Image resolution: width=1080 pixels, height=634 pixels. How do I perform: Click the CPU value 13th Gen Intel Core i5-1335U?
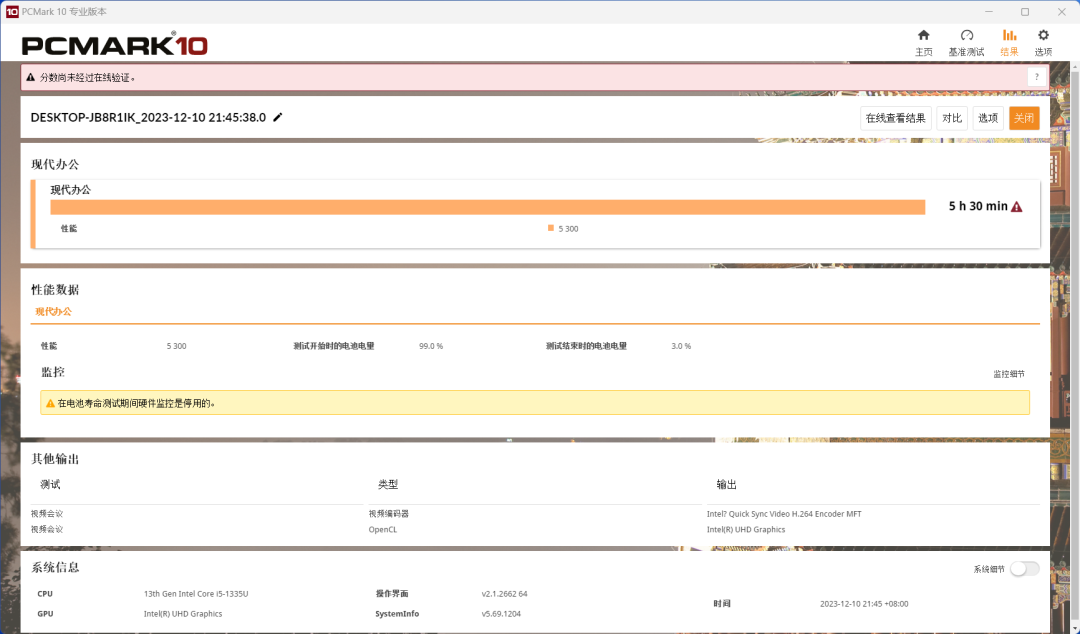point(196,593)
